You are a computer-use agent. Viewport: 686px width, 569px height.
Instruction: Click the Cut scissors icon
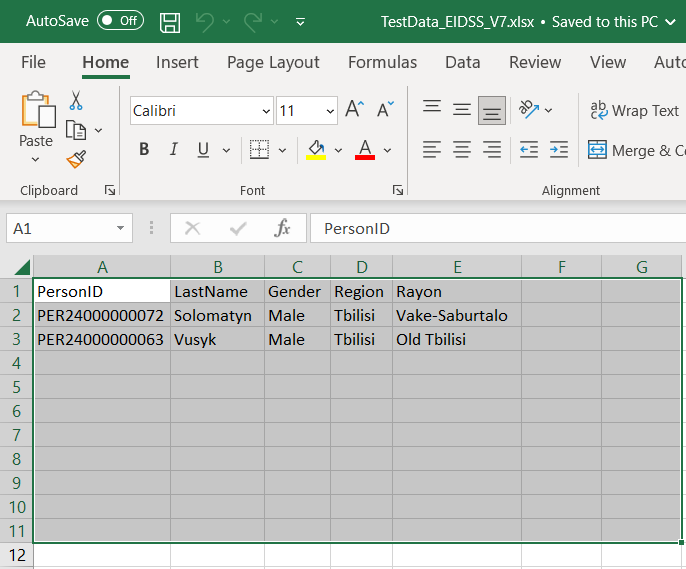(76, 101)
